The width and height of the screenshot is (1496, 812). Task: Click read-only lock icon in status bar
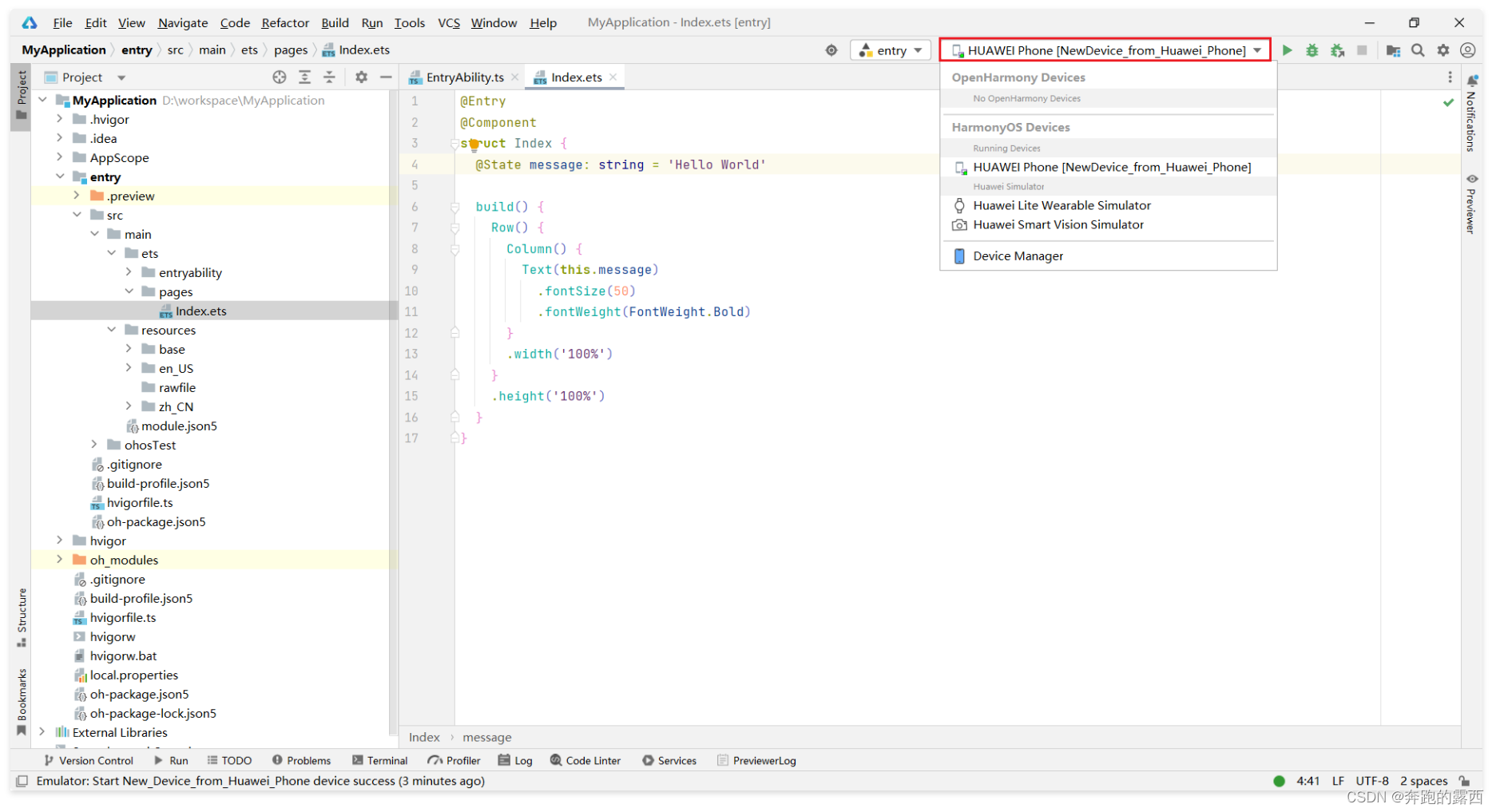click(x=1464, y=782)
